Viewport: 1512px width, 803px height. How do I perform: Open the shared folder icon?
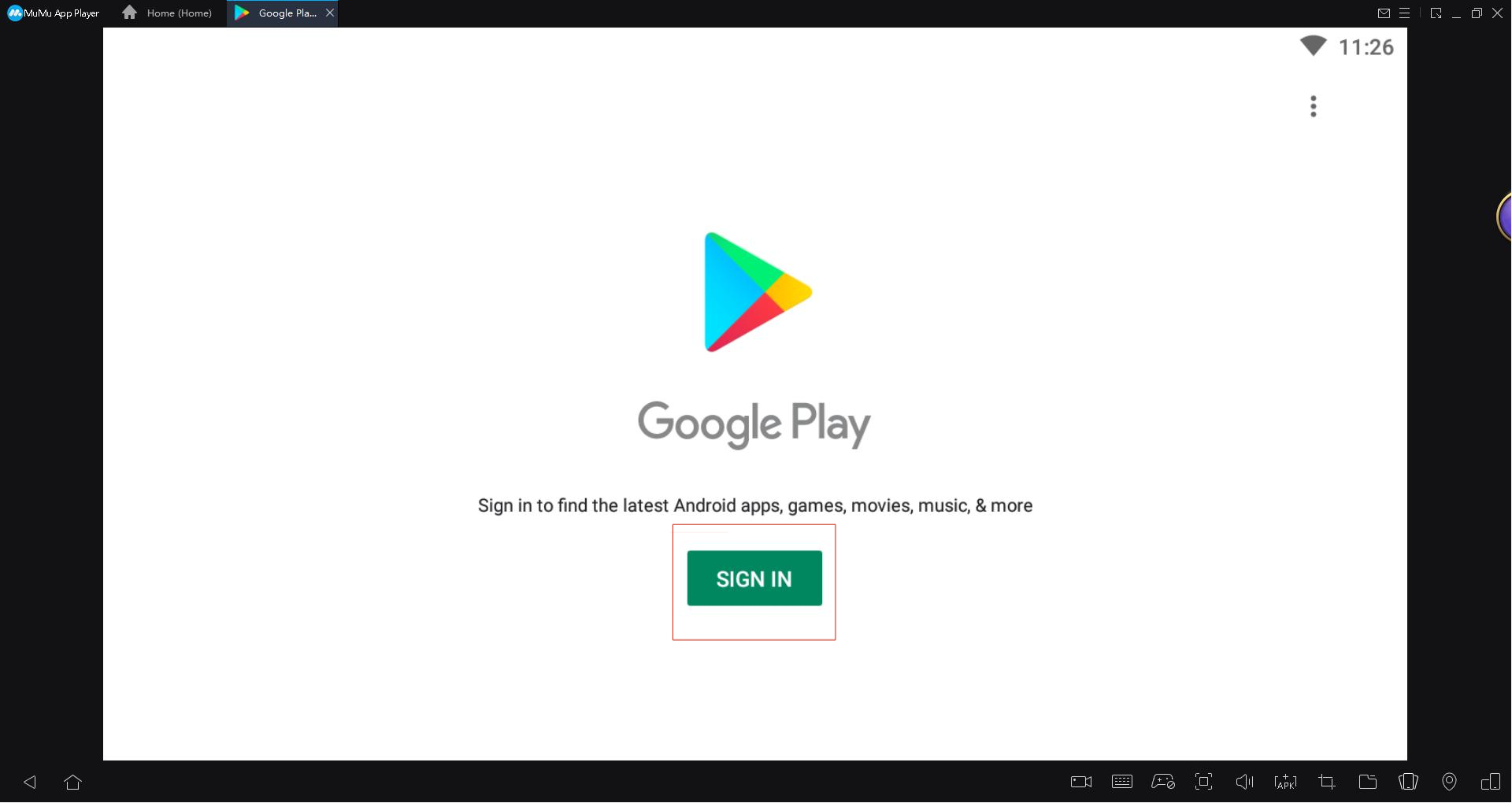(1368, 782)
